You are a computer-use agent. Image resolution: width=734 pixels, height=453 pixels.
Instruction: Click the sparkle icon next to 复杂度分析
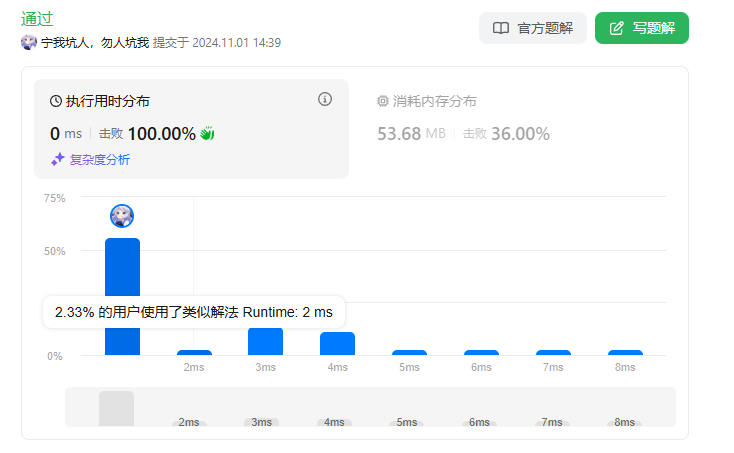(58, 159)
